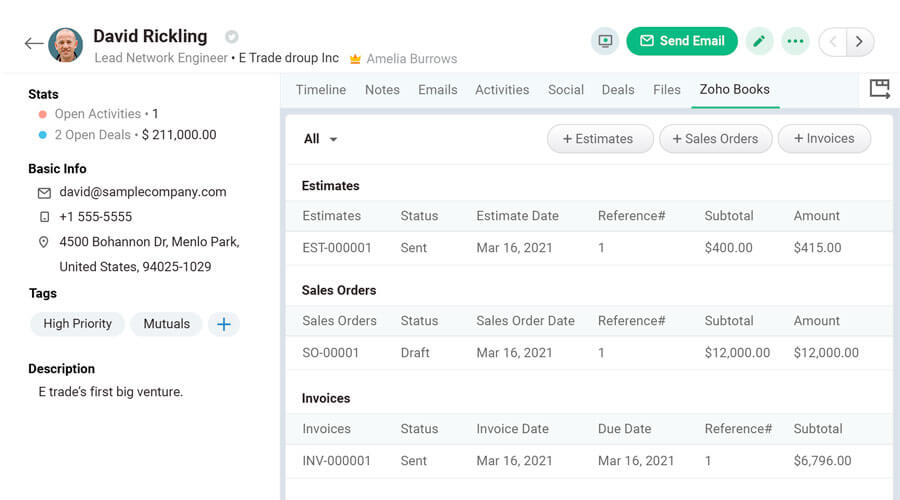Viewport: 900px width, 500px height.
Task: Select the Mutuals tag
Action: pyautogui.click(x=166, y=324)
